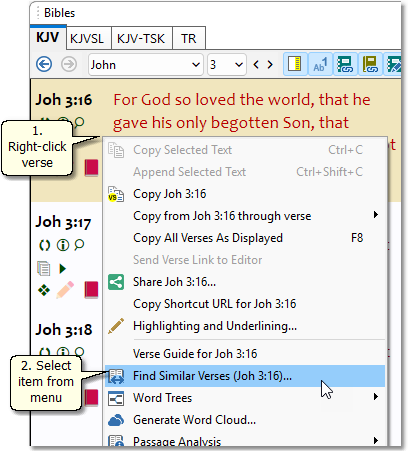408x453 pixels.
Task: Switch to the KJV Bible tab
Action: (x=48, y=38)
